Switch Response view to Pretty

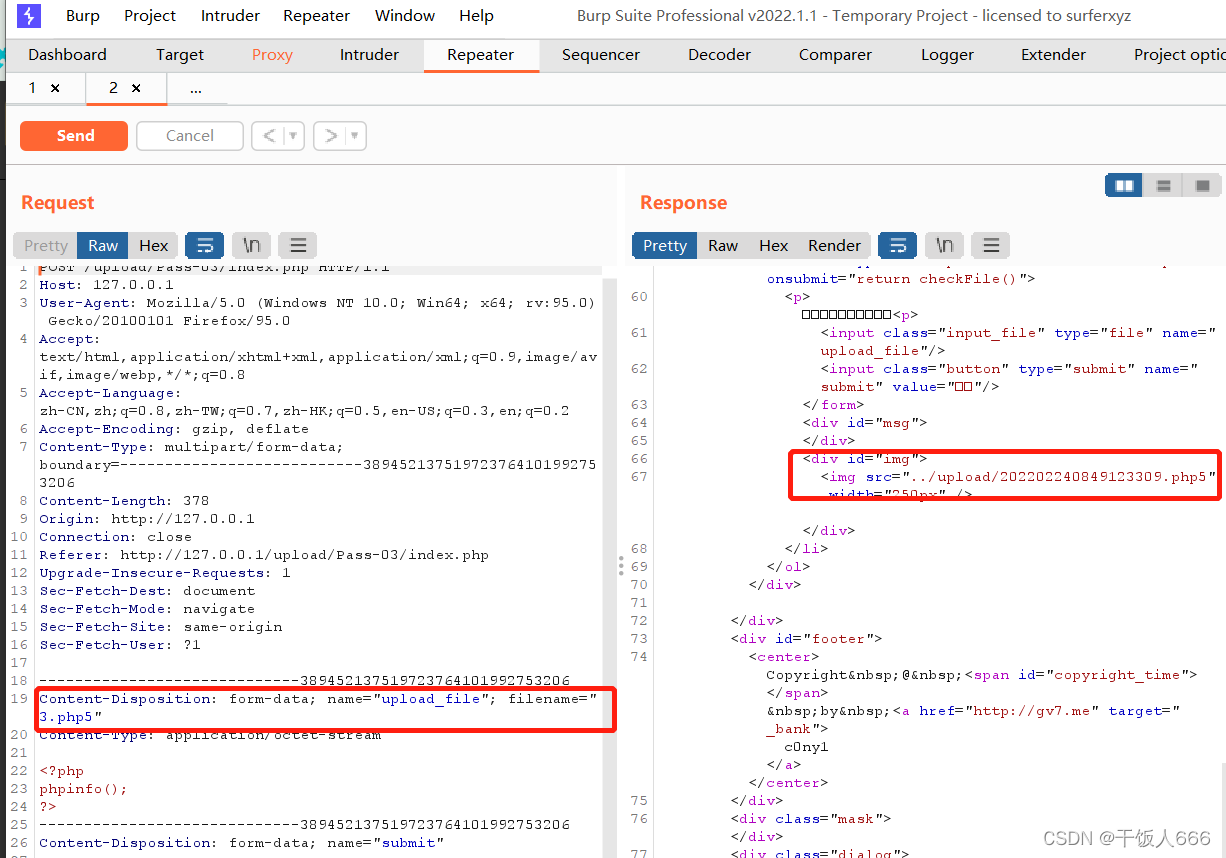tap(665, 245)
